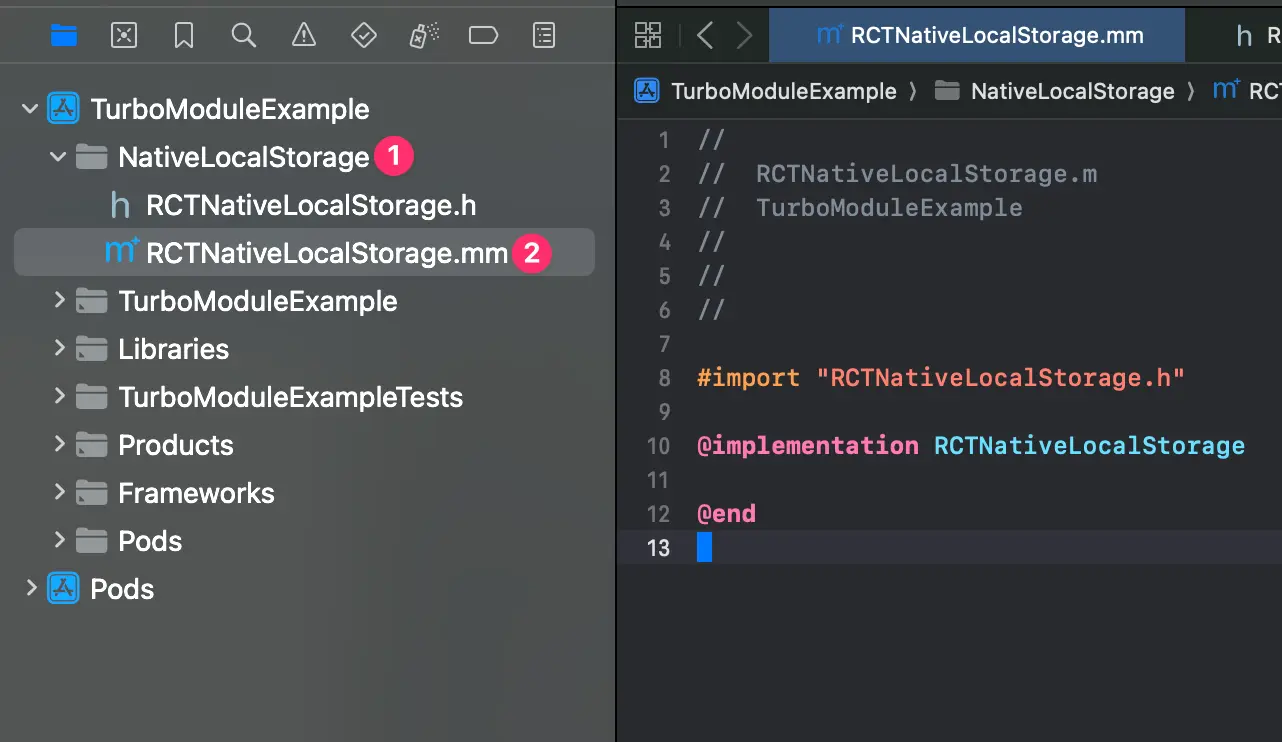Open the Find navigator magnifying glass
This screenshot has width=1282, height=742.
tap(244, 35)
